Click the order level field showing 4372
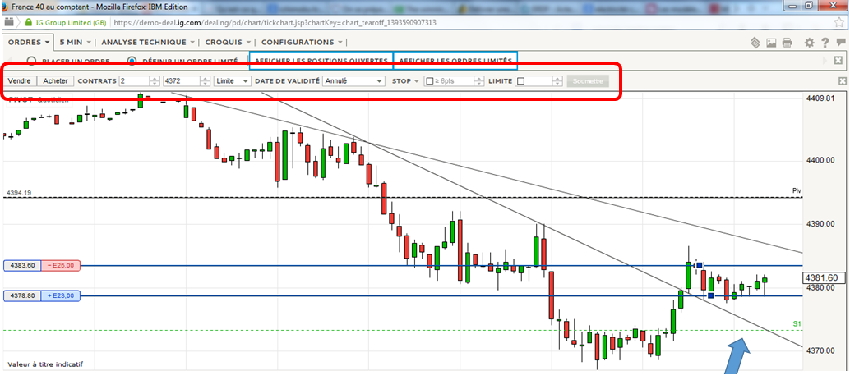Screen dimensions: 849x374 point(181,81)
